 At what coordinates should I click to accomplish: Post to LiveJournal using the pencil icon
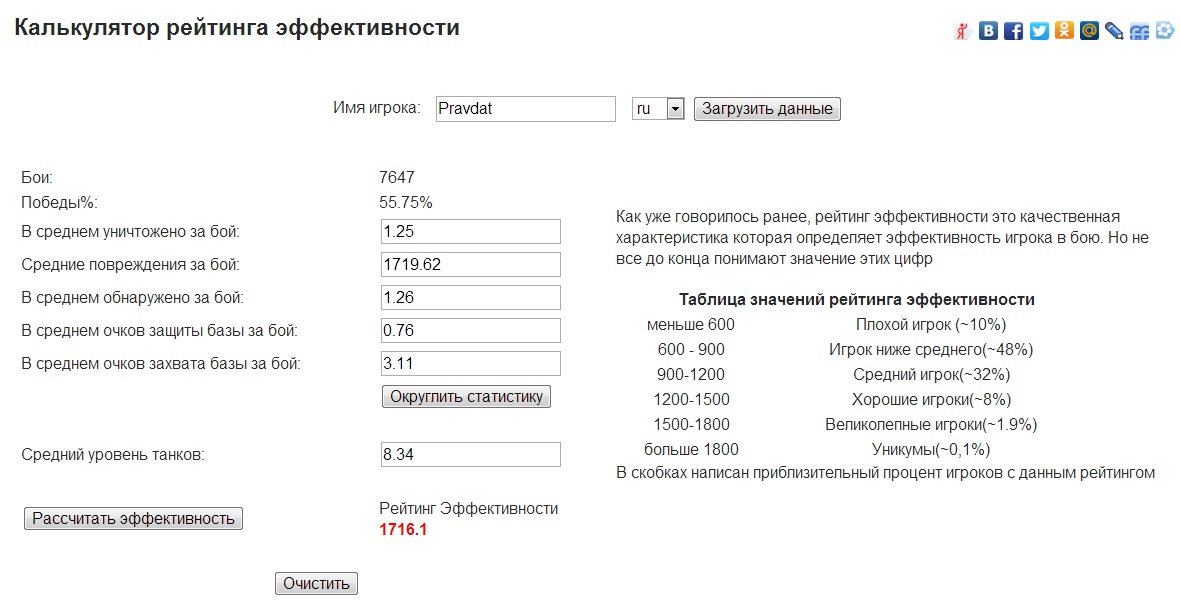pyautogui.click(x=1114, y=31)
